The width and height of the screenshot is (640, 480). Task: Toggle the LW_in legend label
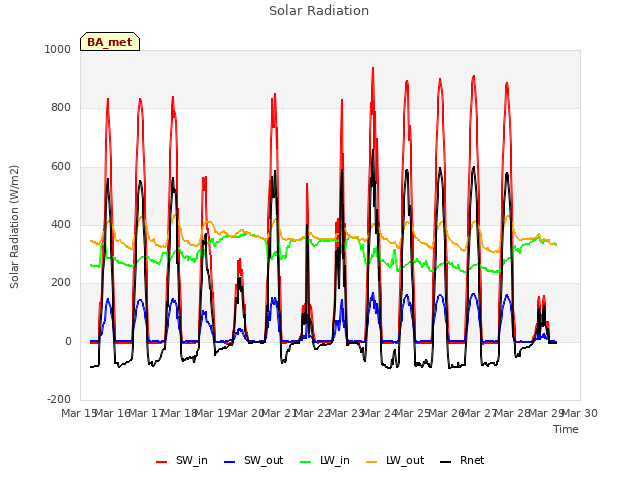click(x=335, y=460)
